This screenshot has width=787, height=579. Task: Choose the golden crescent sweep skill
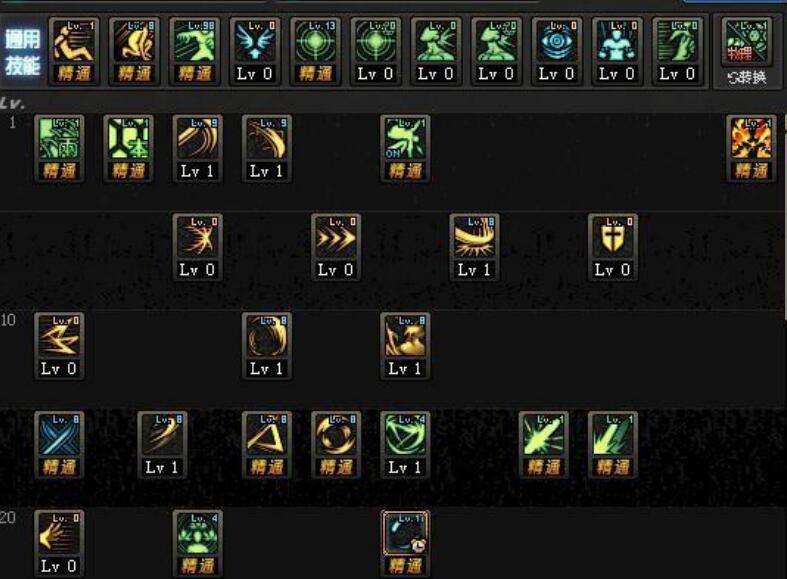point(474,247)
